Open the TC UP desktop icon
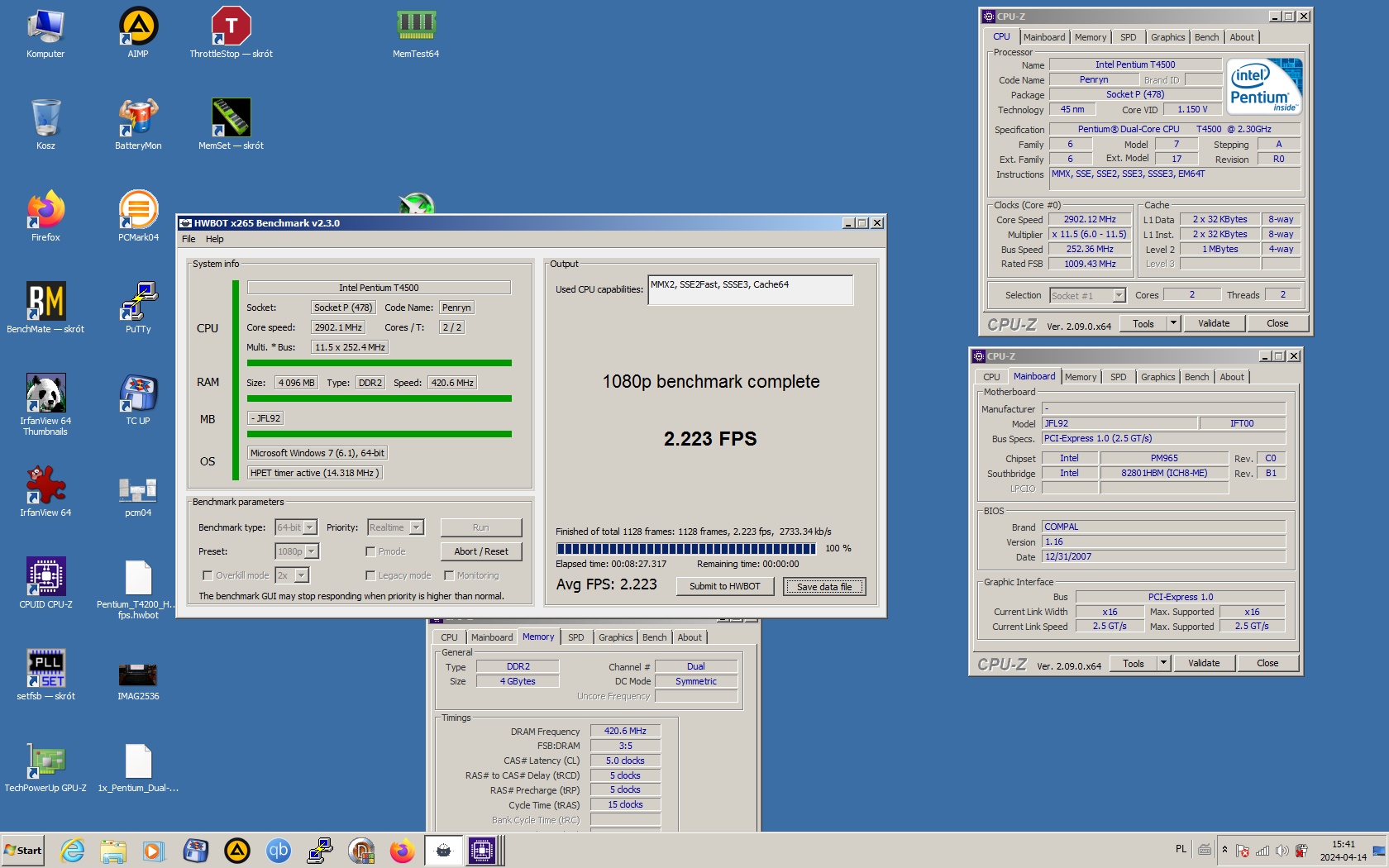 pos(138,400)
